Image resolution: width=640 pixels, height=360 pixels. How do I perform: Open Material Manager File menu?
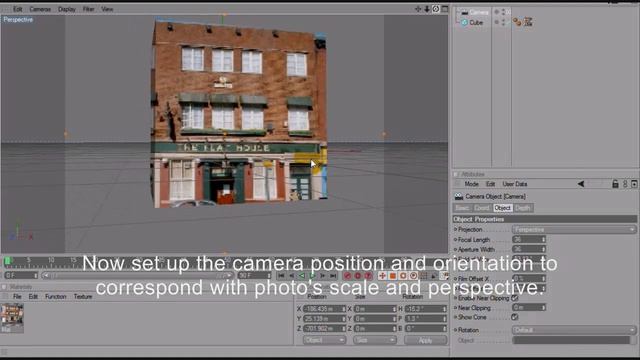coord(17,297)
